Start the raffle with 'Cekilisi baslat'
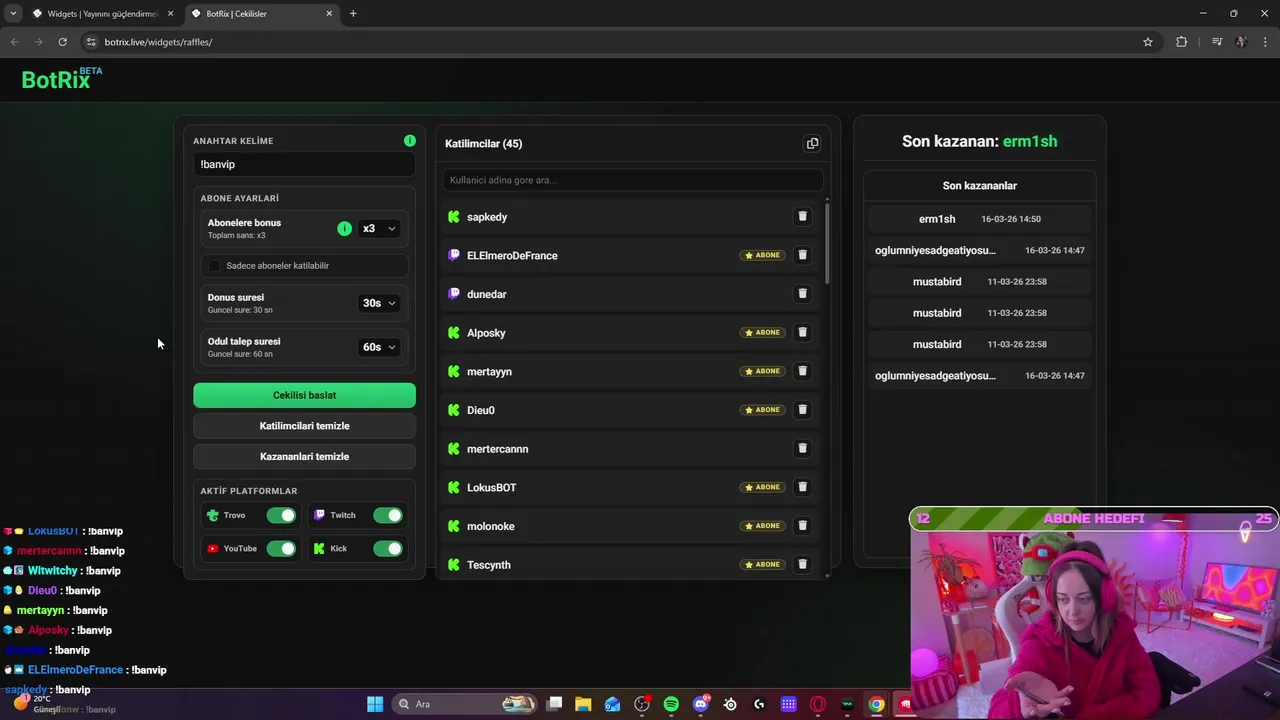 [304, 395]
